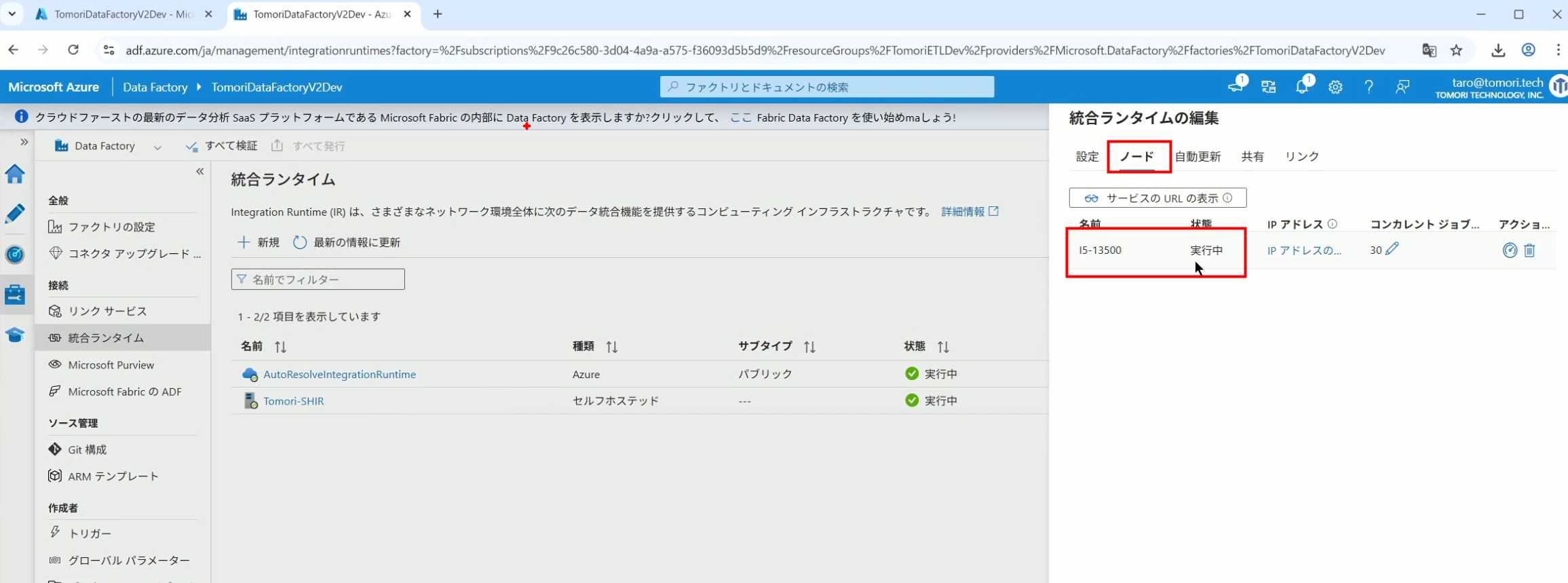Click the サービスの URL の表示 button
Image resolution: width=1568 pixels, height=583 pixels.
coord(1158,198)
